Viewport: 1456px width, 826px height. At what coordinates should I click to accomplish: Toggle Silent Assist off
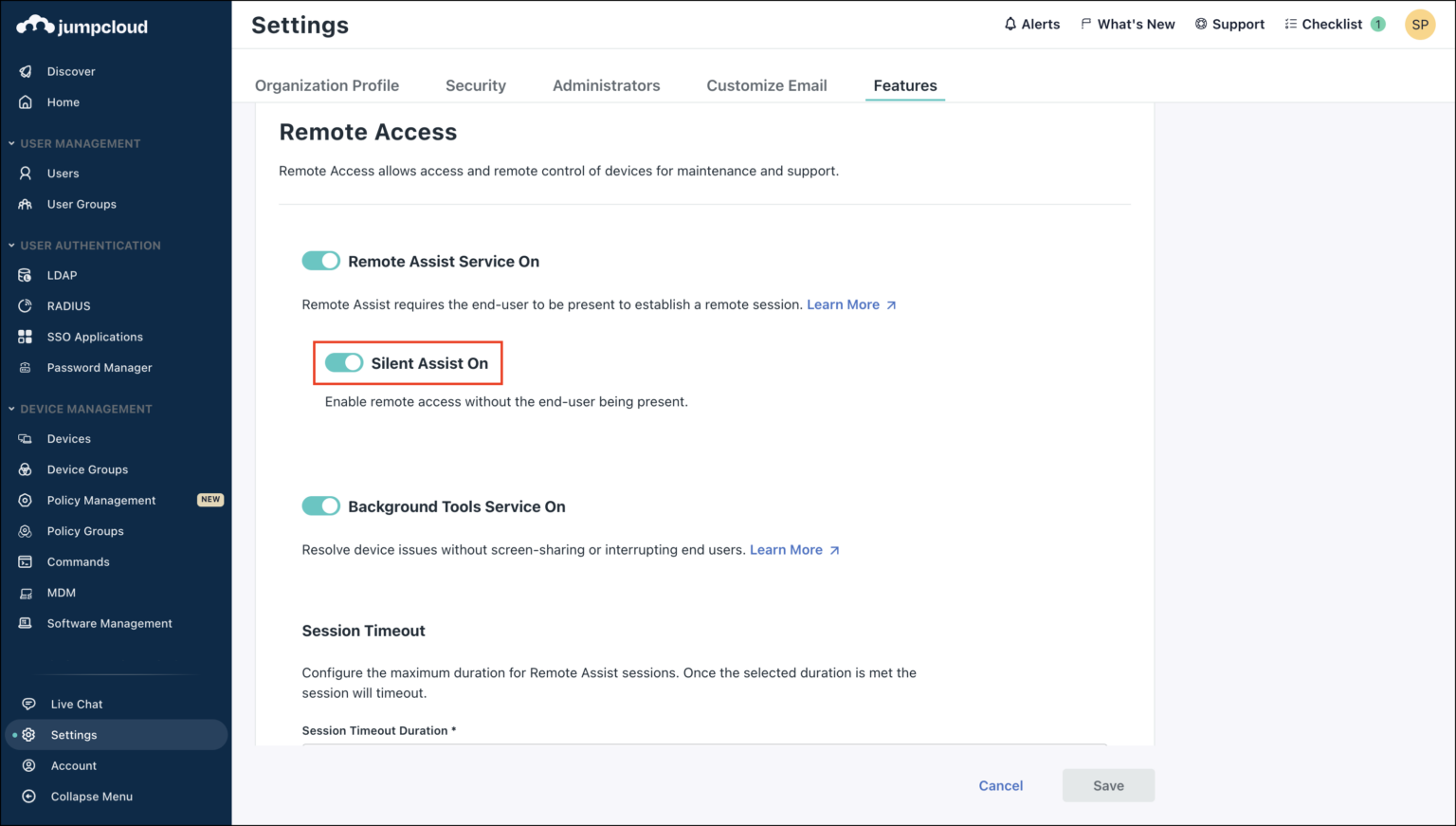[x=342, y=362]
